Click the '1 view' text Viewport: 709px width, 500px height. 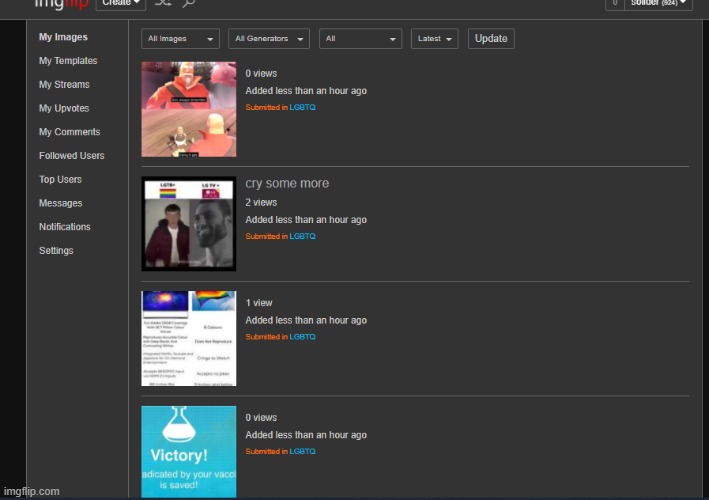click(259, 303)
